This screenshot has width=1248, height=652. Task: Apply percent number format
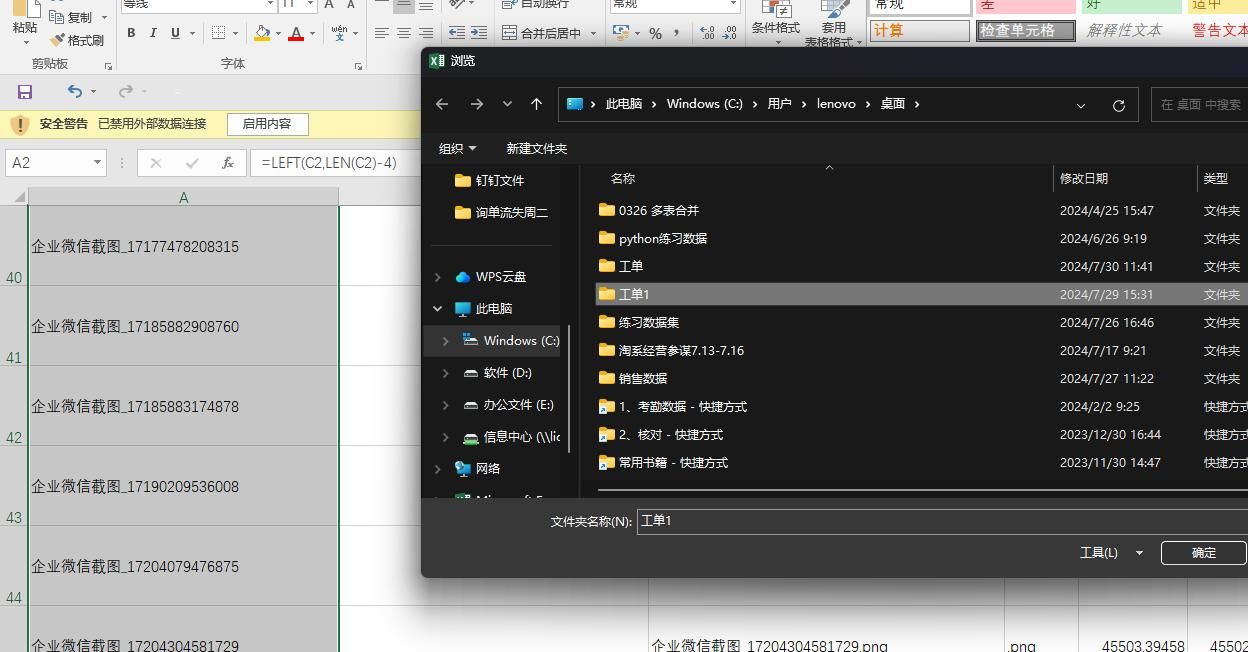(657, 33)
